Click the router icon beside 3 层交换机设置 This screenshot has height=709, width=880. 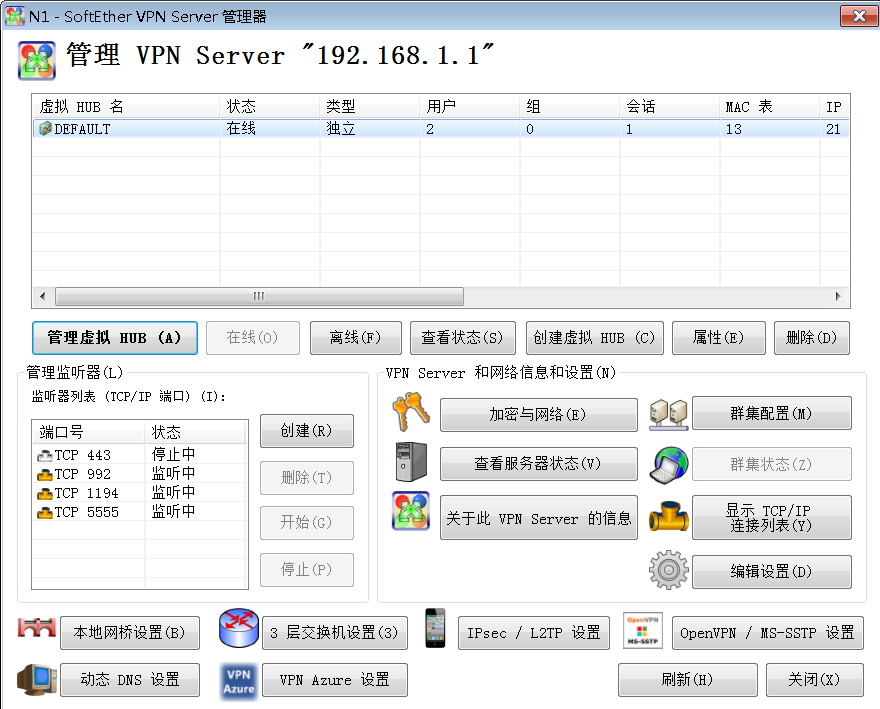click(x=239, y=628)
